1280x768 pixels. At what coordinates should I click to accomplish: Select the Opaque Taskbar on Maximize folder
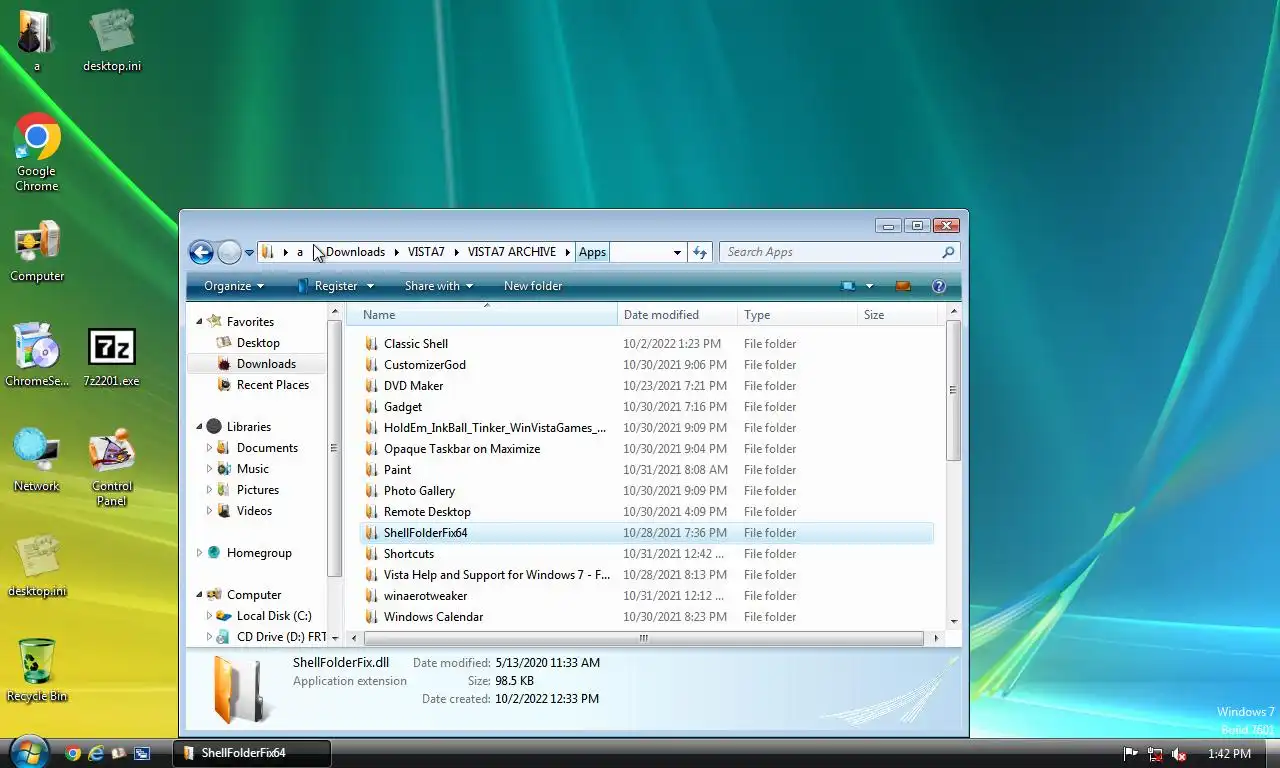click(462, 449)
